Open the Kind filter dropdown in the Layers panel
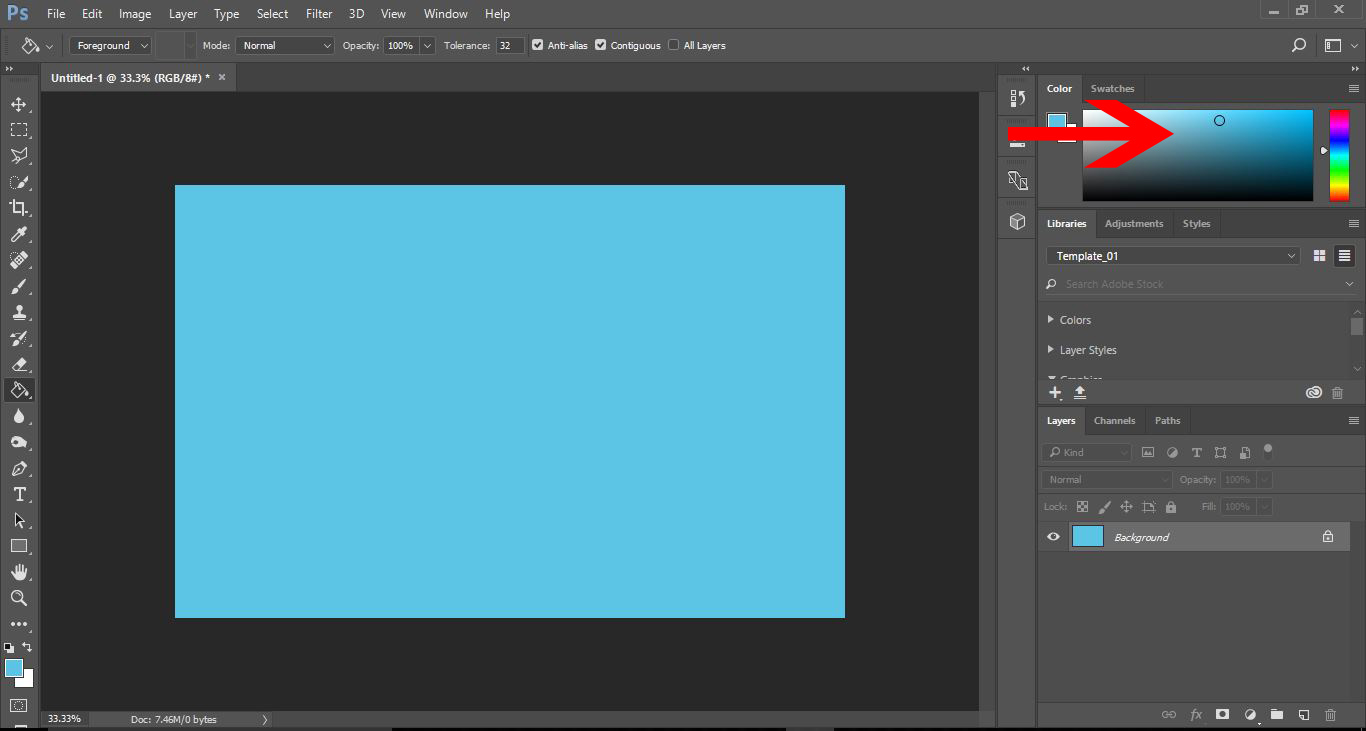This screenshot has height=731, width=1366. (x=1088, y=452)
